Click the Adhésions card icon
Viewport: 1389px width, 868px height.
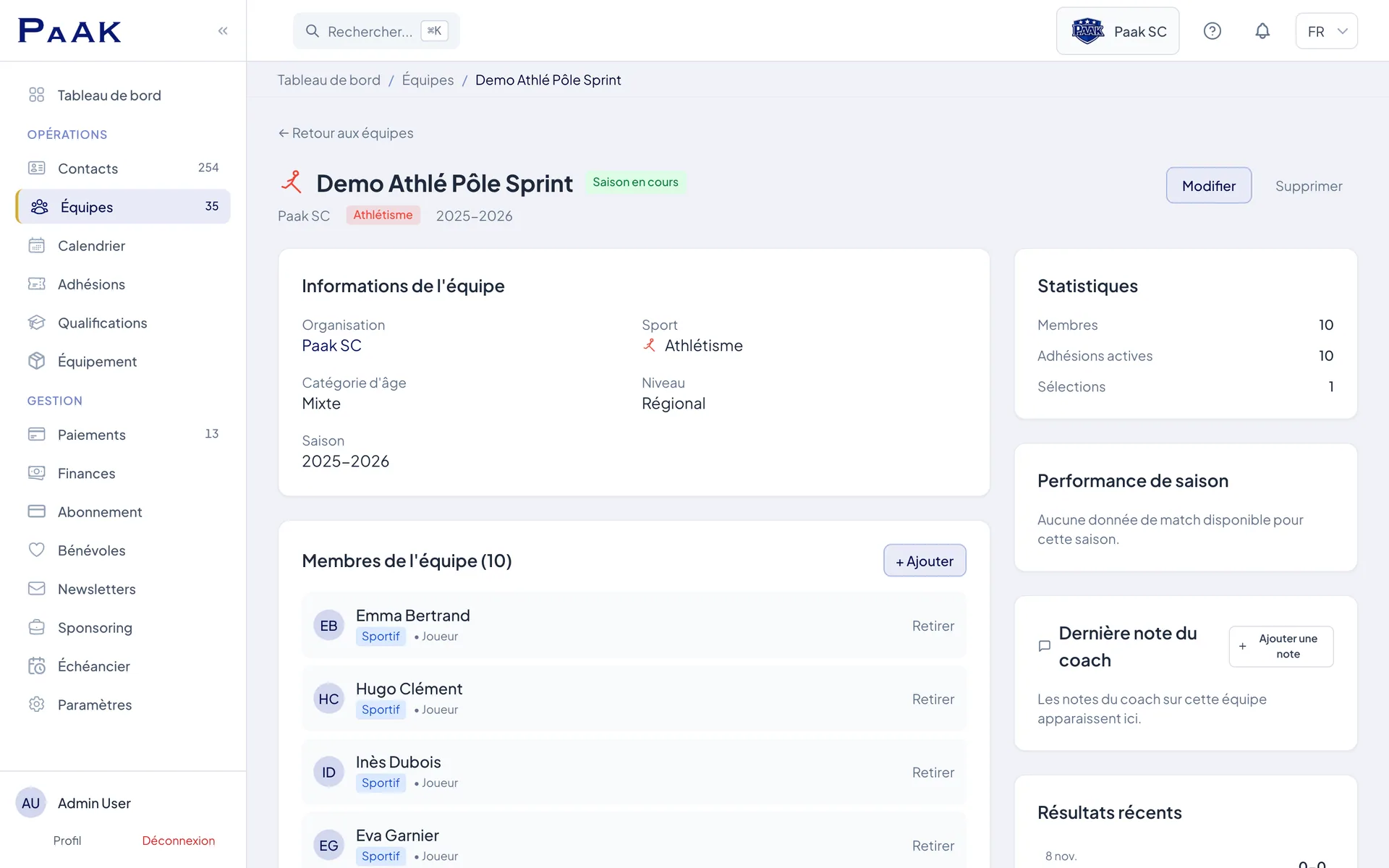[36, 284]
